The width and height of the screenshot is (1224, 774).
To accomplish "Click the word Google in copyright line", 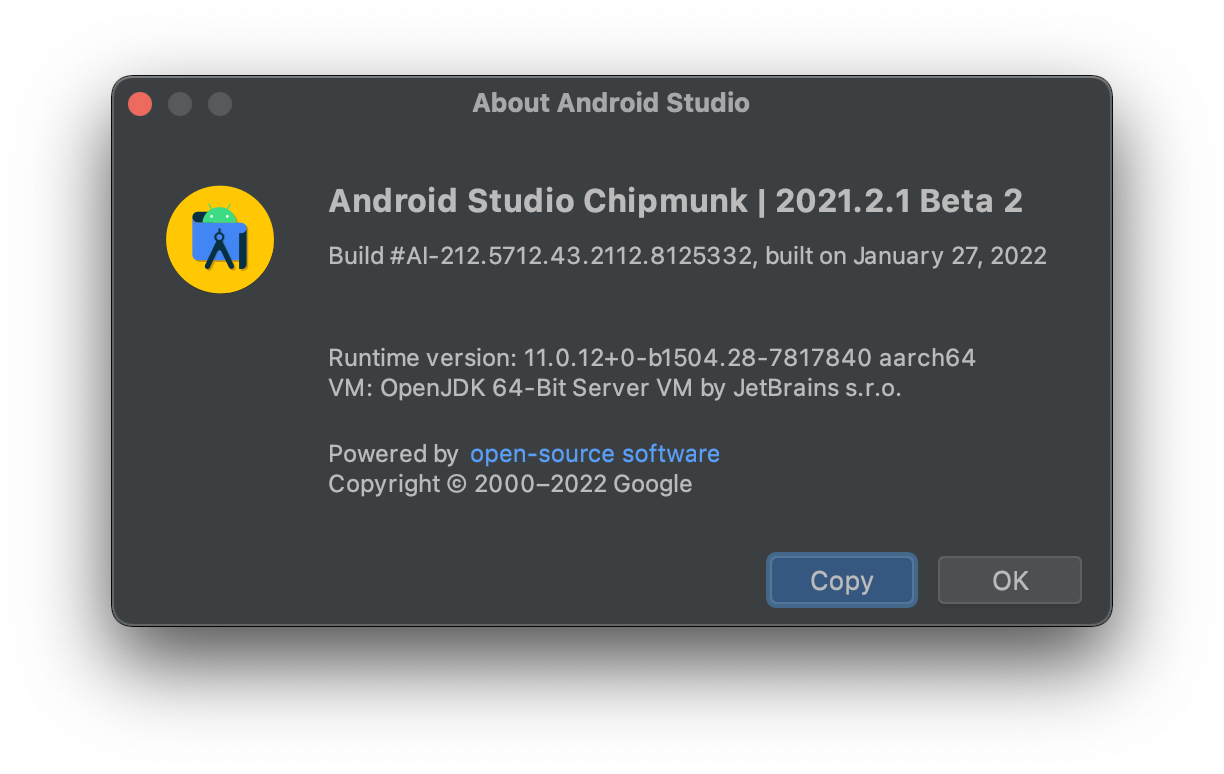I will pos(652,485).
